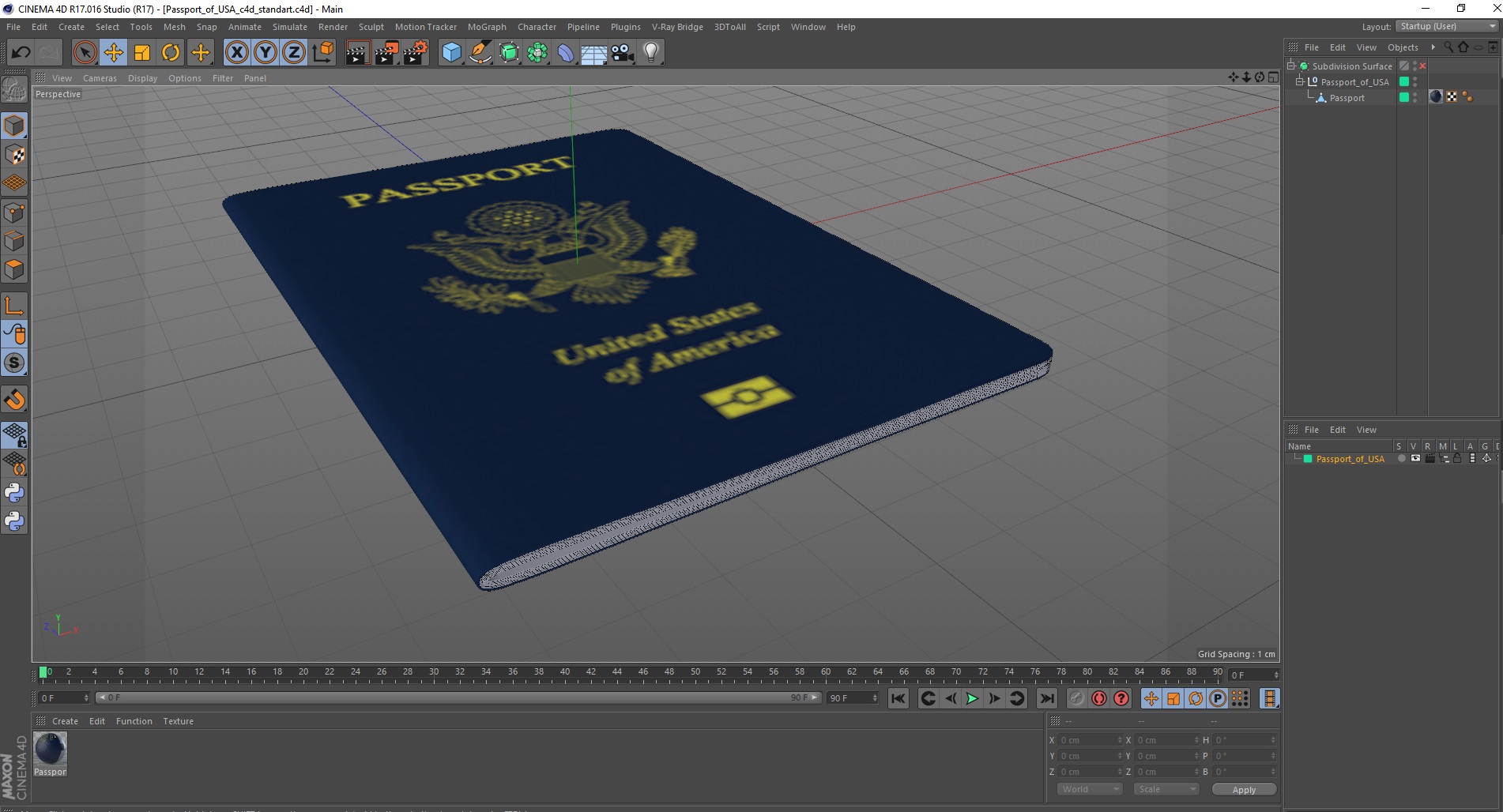Switch to Polygons mode icon

[14, 269]
